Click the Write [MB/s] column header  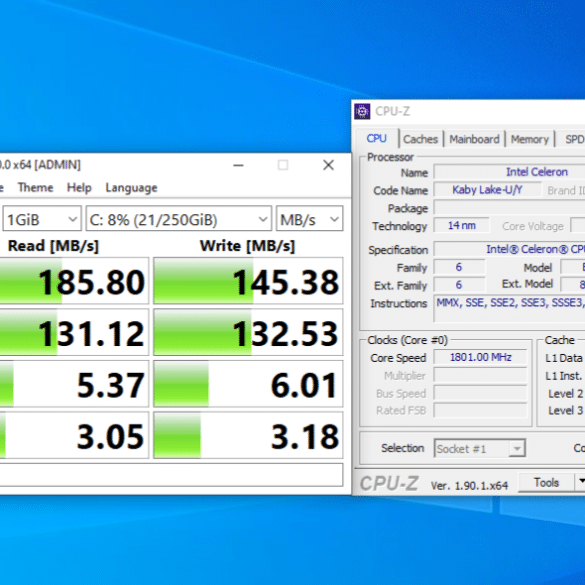[x=247, y=246]
